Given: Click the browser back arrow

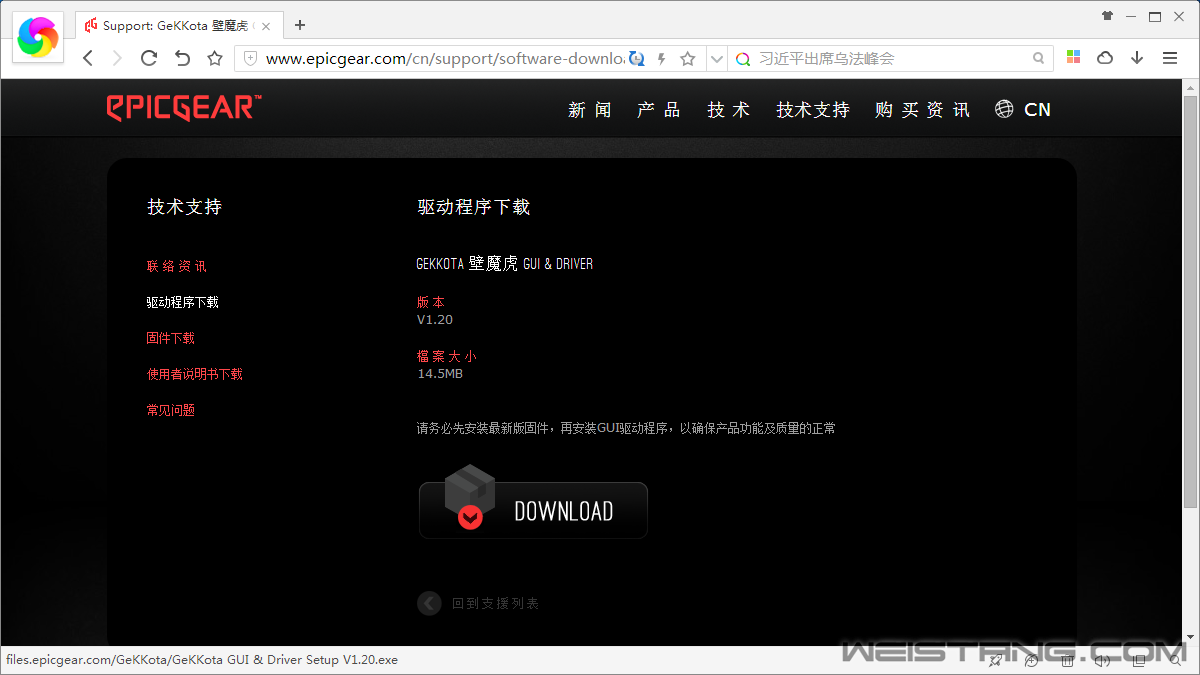Looking at the screenshot, I should pyautogui.click(x=88, y=58).
